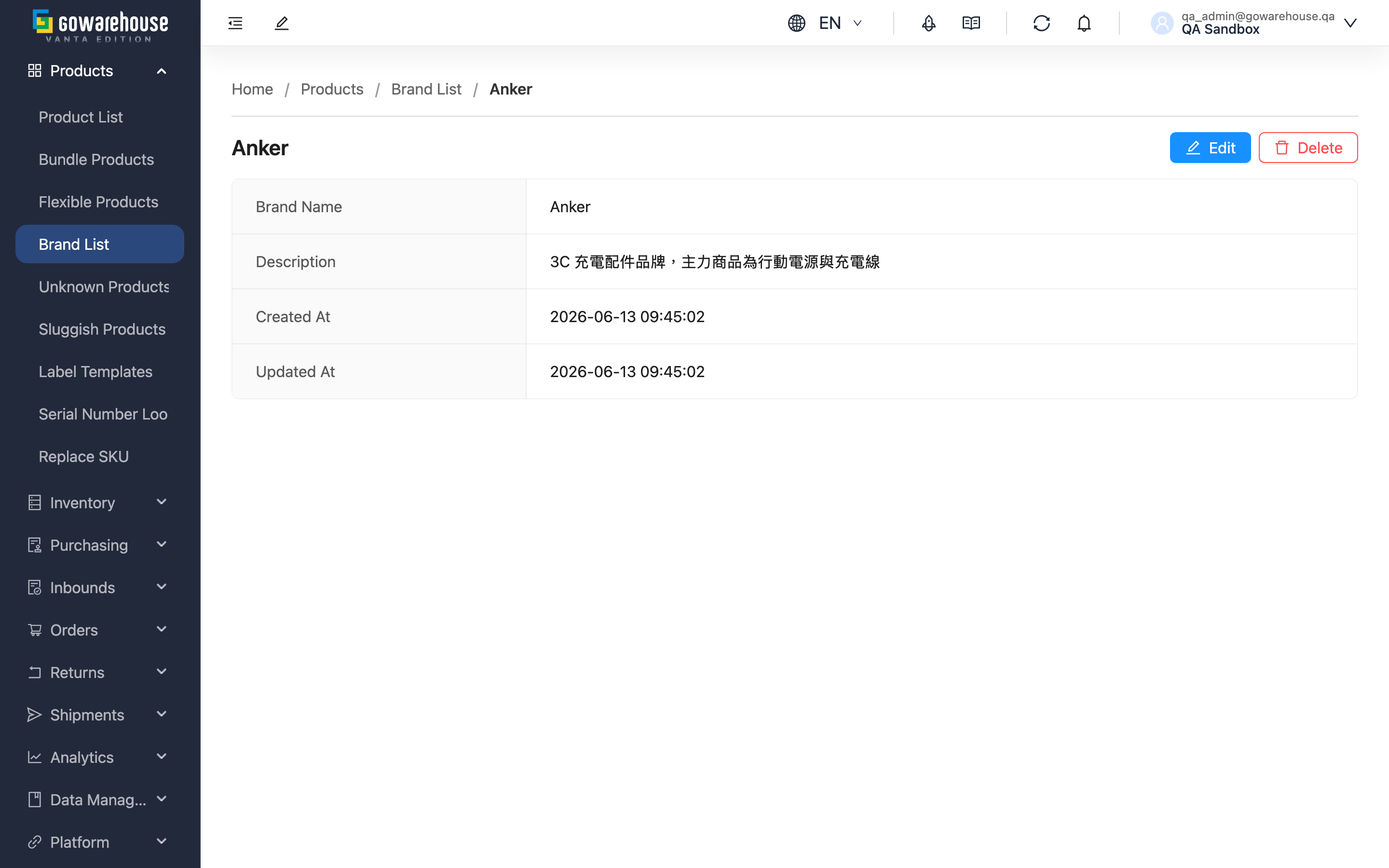Open the book documentation icon

coord(971,23)
